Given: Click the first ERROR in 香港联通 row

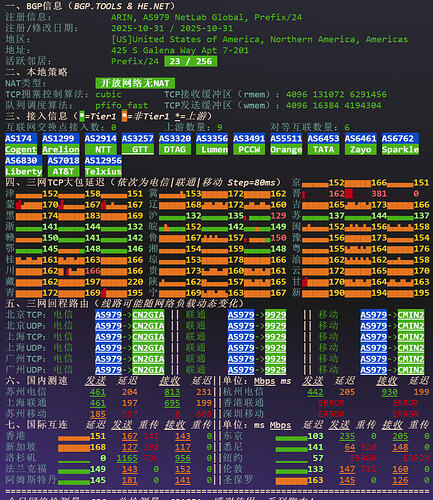Looking at the screenshot, I should tap(331, 403).
